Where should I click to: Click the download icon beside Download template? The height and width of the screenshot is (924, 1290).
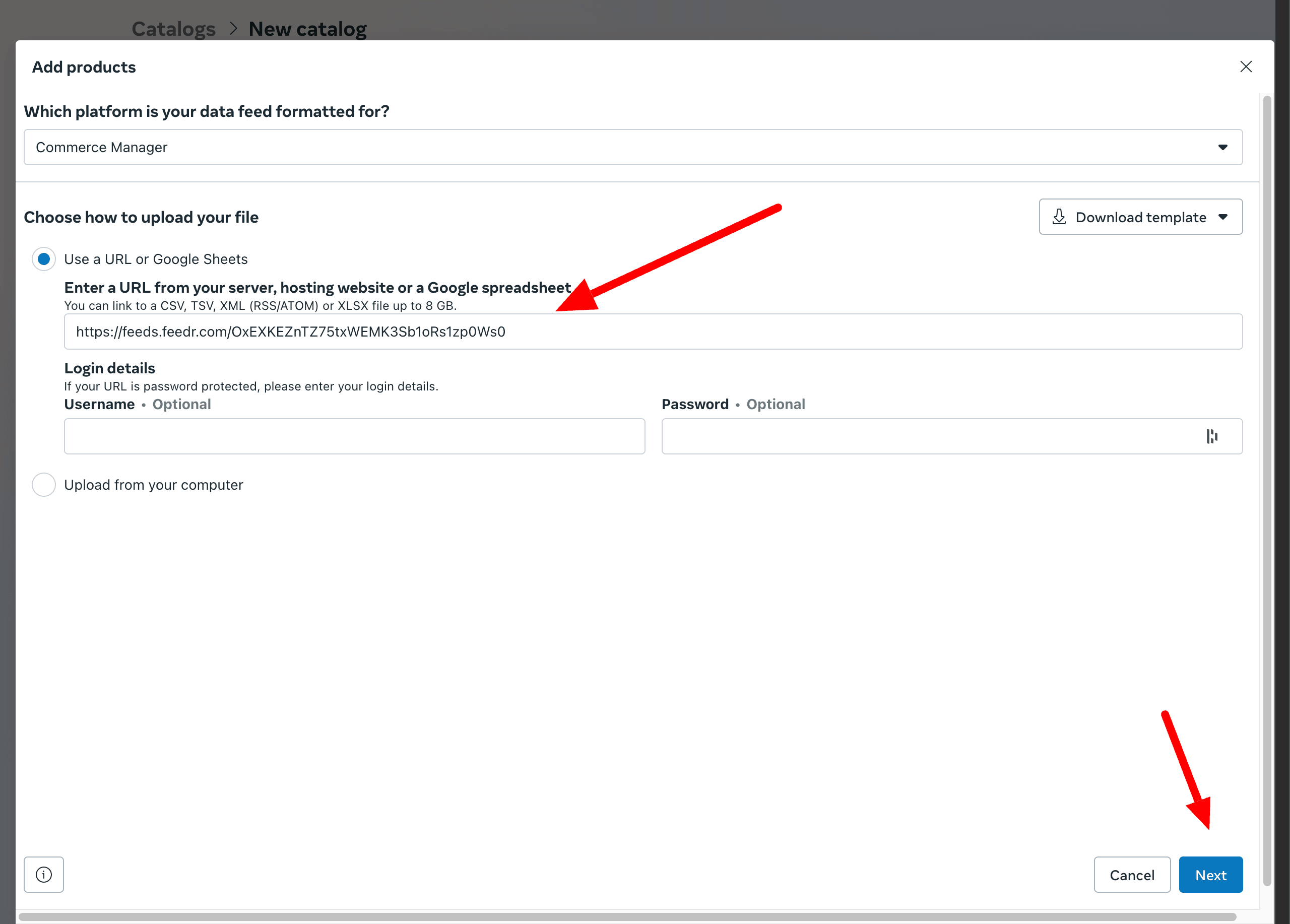click(x=1059, y=217)
